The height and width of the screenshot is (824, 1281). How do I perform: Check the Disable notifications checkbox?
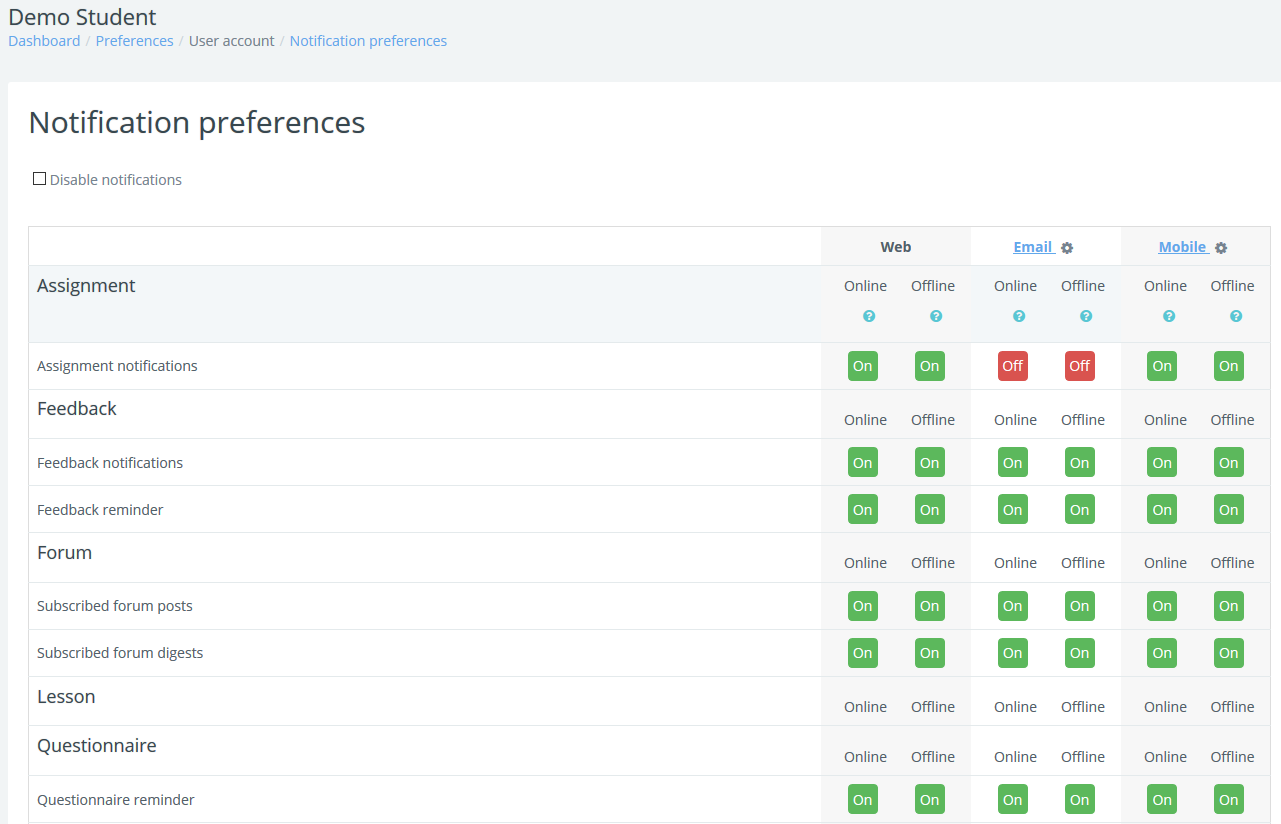coord(40,179)
